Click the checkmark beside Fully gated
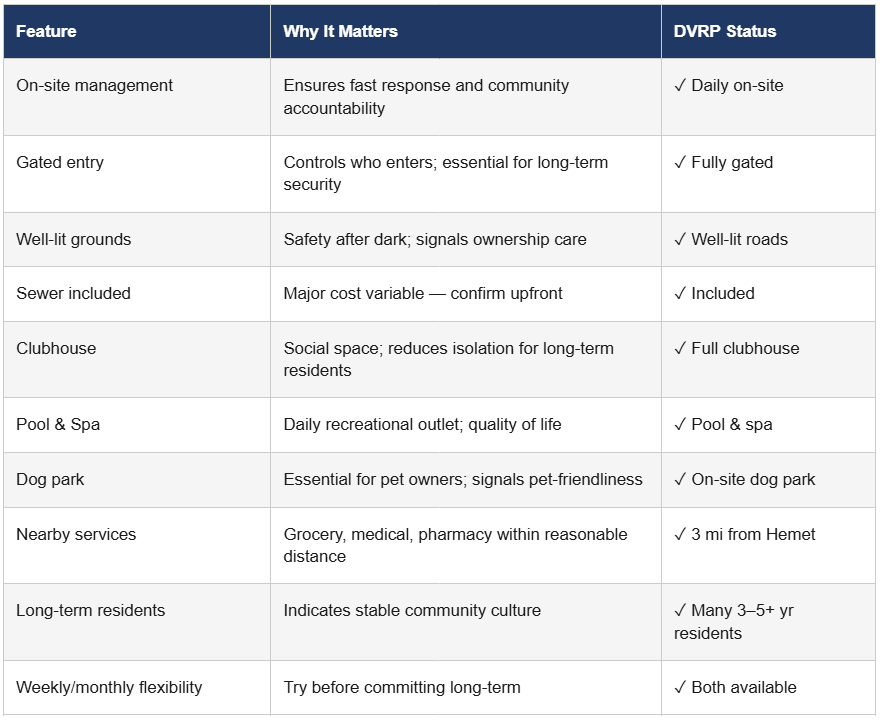Image resolution: width=880 pixels, height=720 pixels. pos(680,163)
